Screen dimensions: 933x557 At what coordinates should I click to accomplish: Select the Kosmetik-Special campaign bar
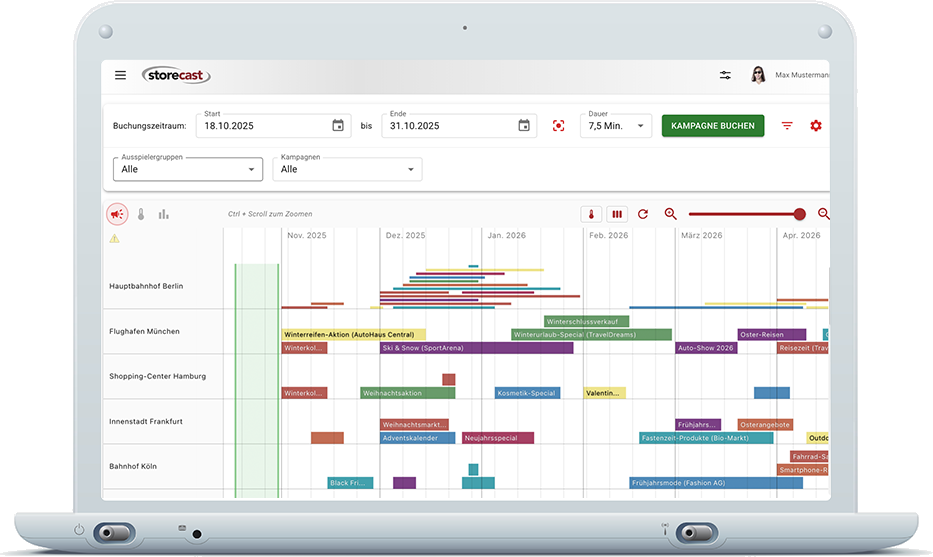pos(527,393)
